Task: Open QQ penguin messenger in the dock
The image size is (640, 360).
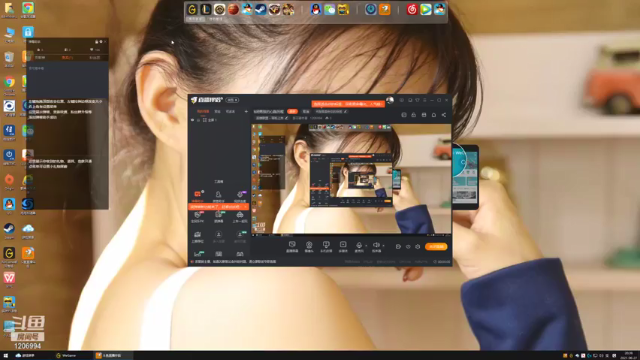Action: coord(316,9)
